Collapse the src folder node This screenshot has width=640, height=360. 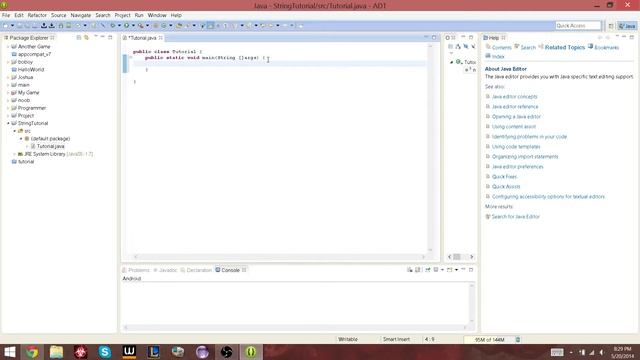[14, 131]
